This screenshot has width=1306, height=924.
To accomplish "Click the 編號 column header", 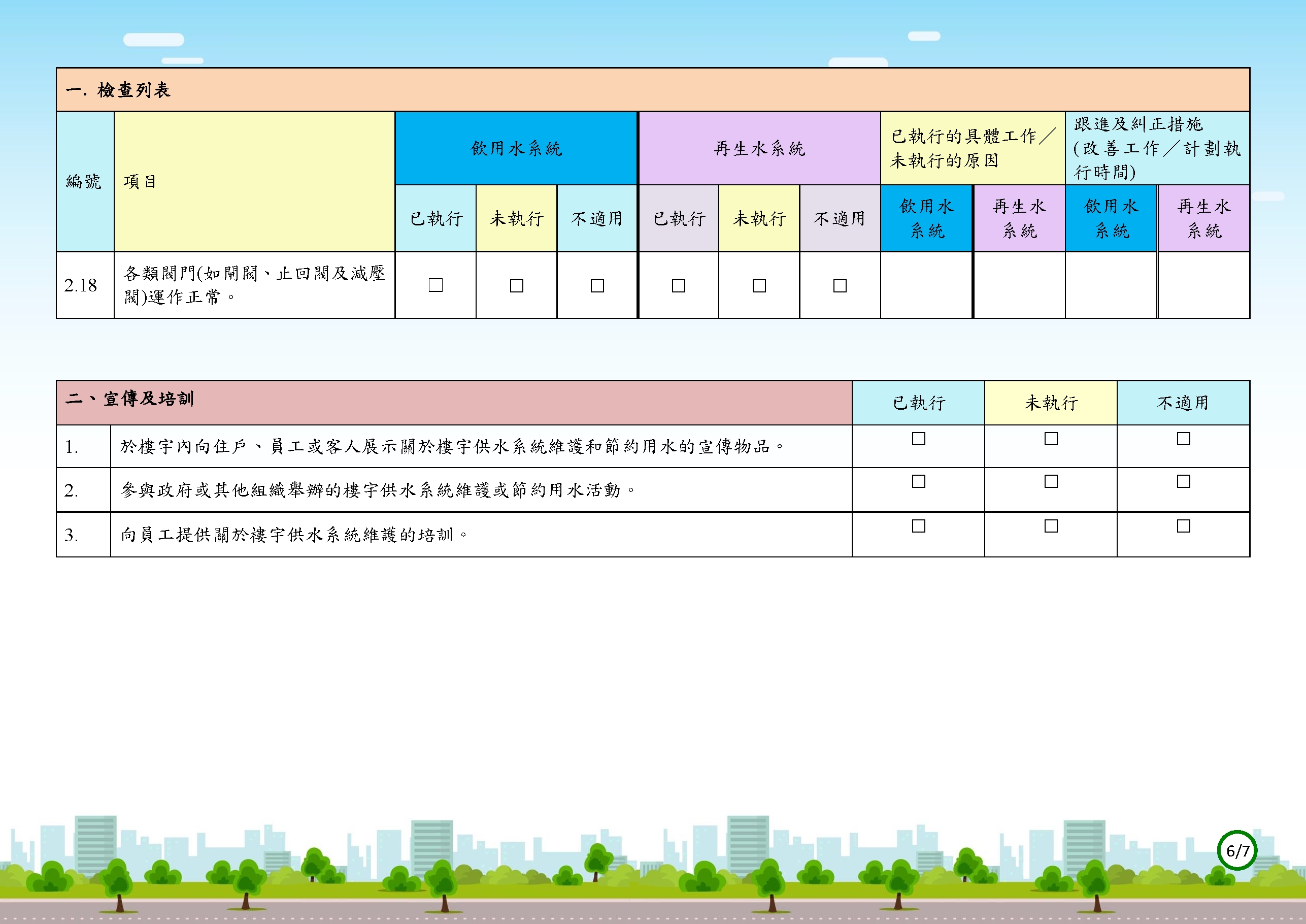I will pyautogui.click(x=85, y=182).
